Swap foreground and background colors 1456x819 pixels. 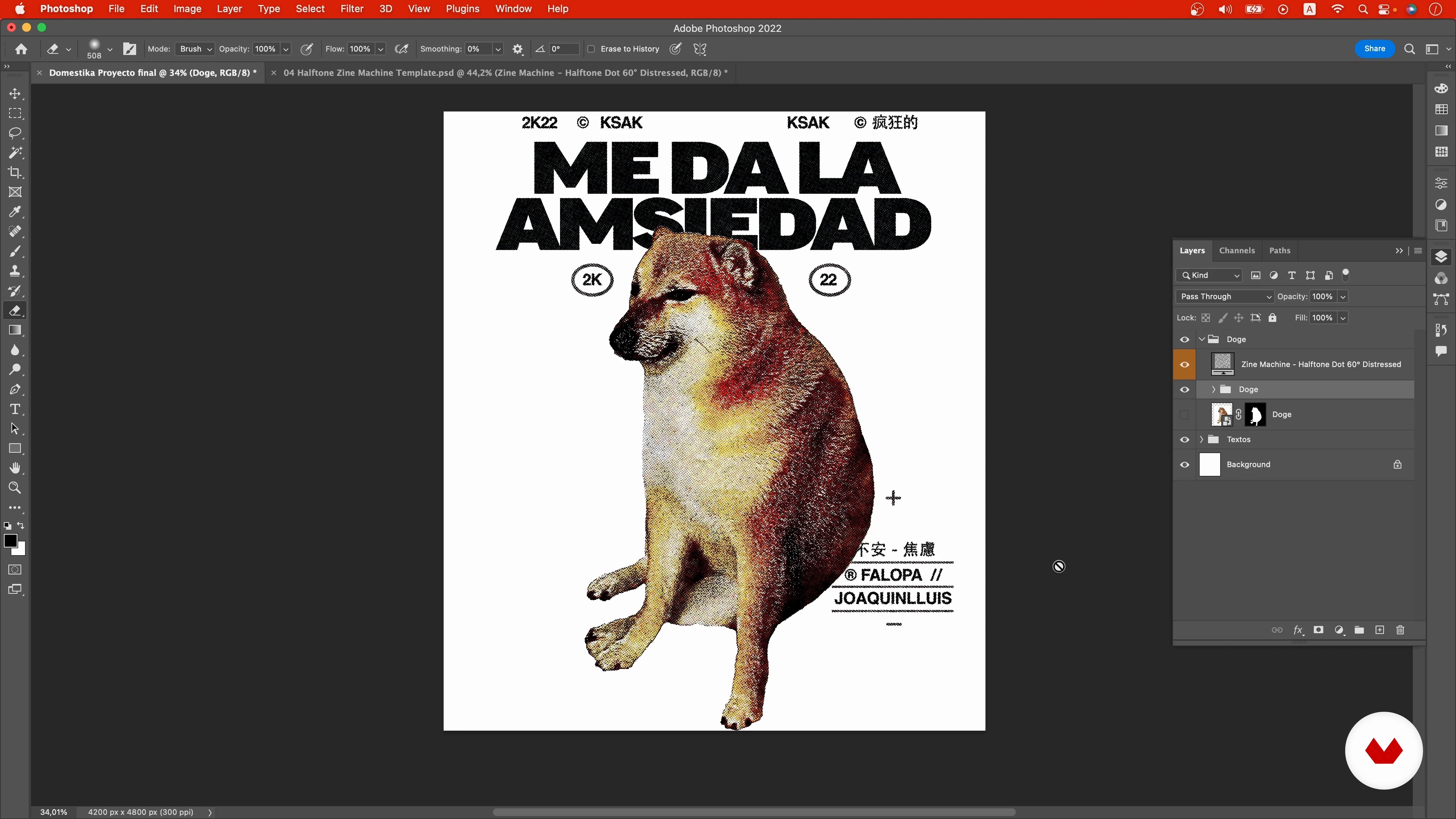point(21,526)
